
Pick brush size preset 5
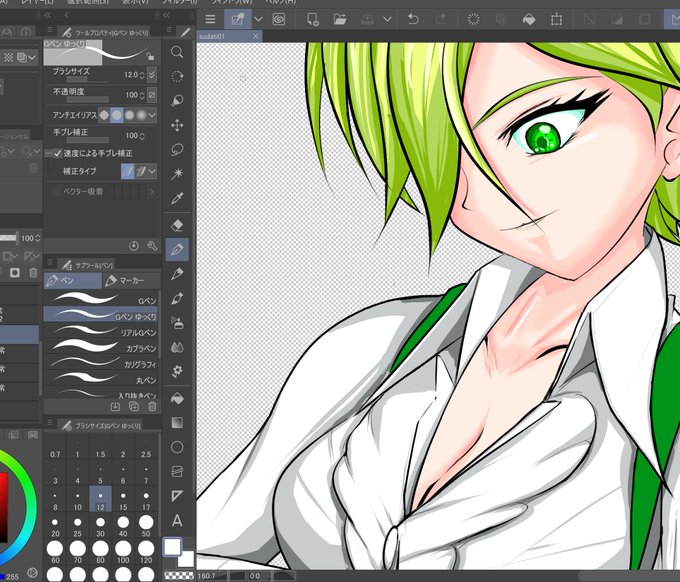(100, 474)
